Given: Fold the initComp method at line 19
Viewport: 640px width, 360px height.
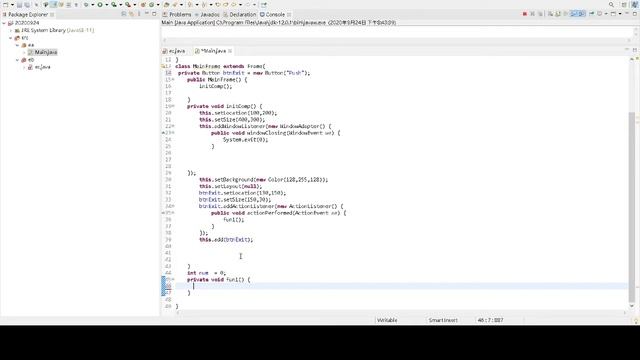Looking at the screenshot, I should (173, 106).
